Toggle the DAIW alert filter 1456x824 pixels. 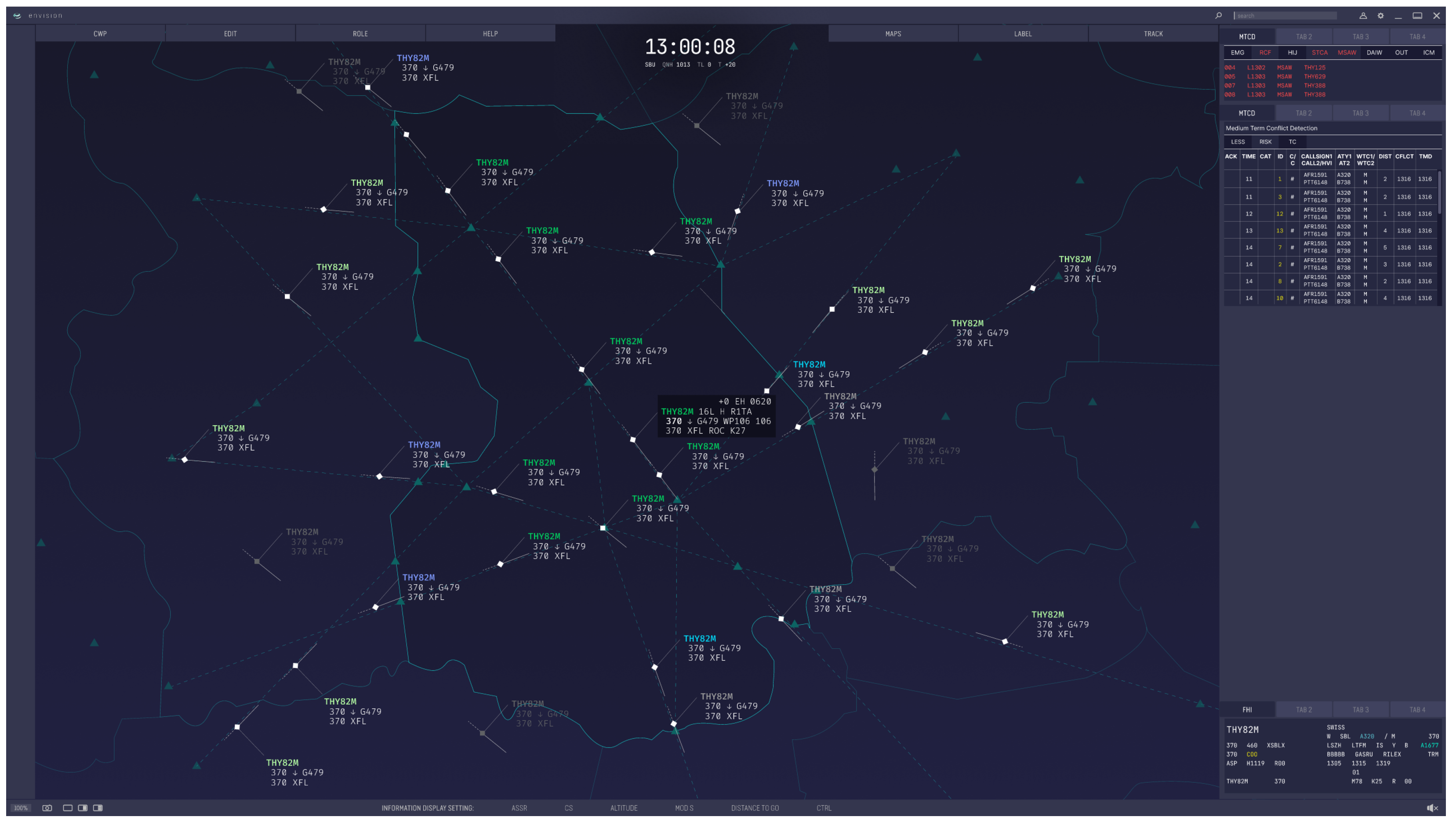coord(1375,53)
